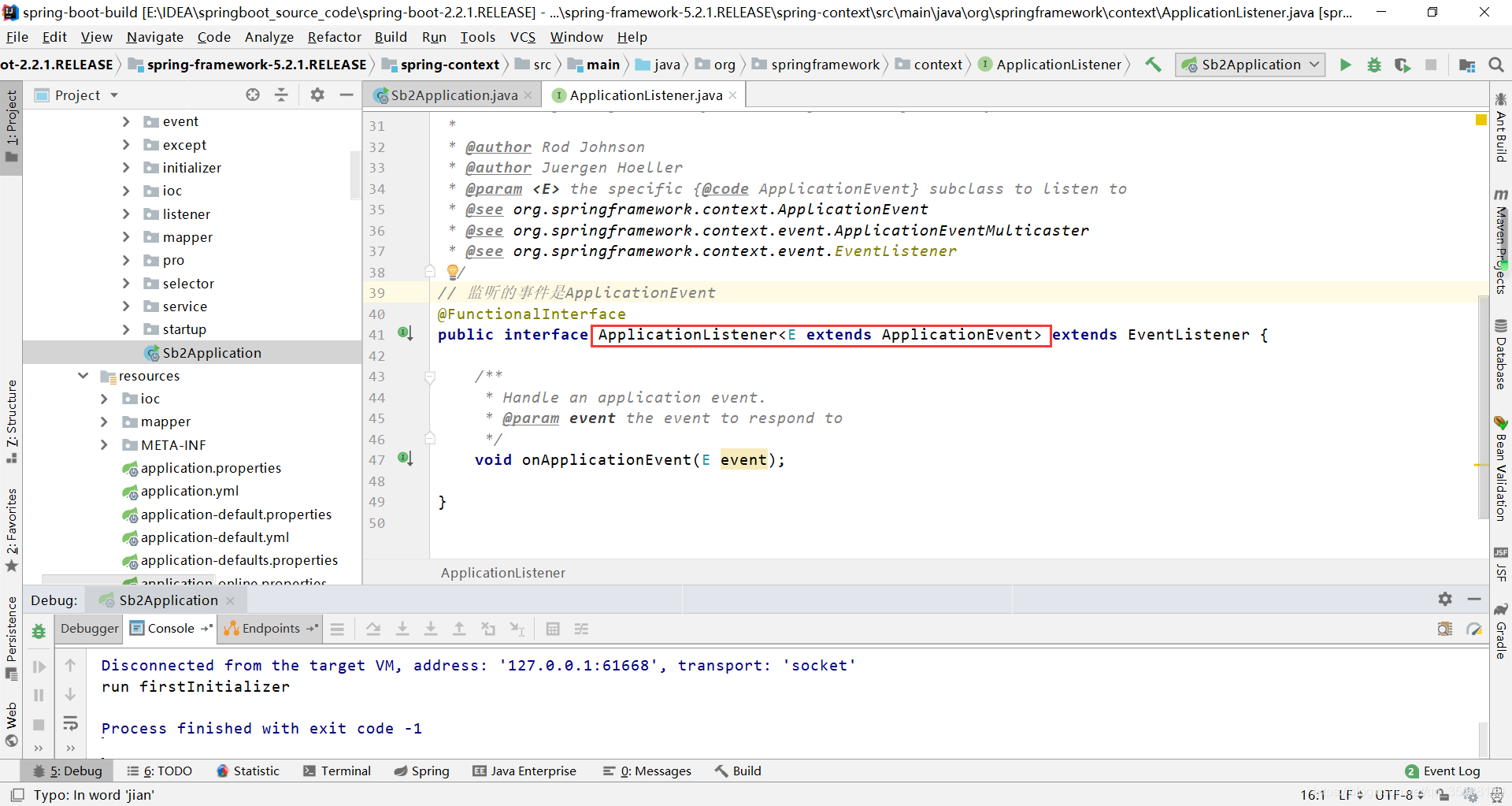The image size is (1512, 806).
Task: Click the Stop icon in top toolbar
Action: [x=1431, y=65]
